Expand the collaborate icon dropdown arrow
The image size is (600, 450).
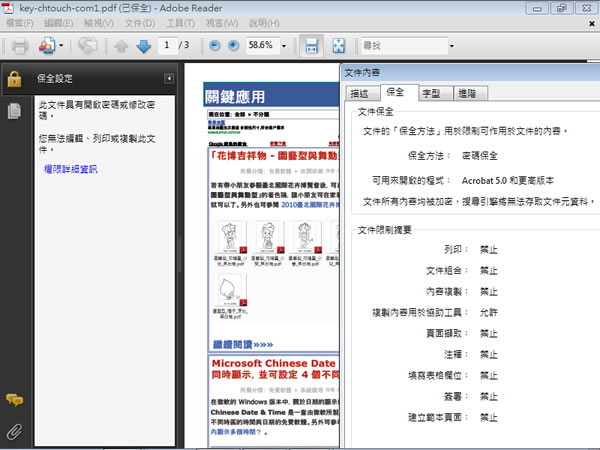coord(61,46)
